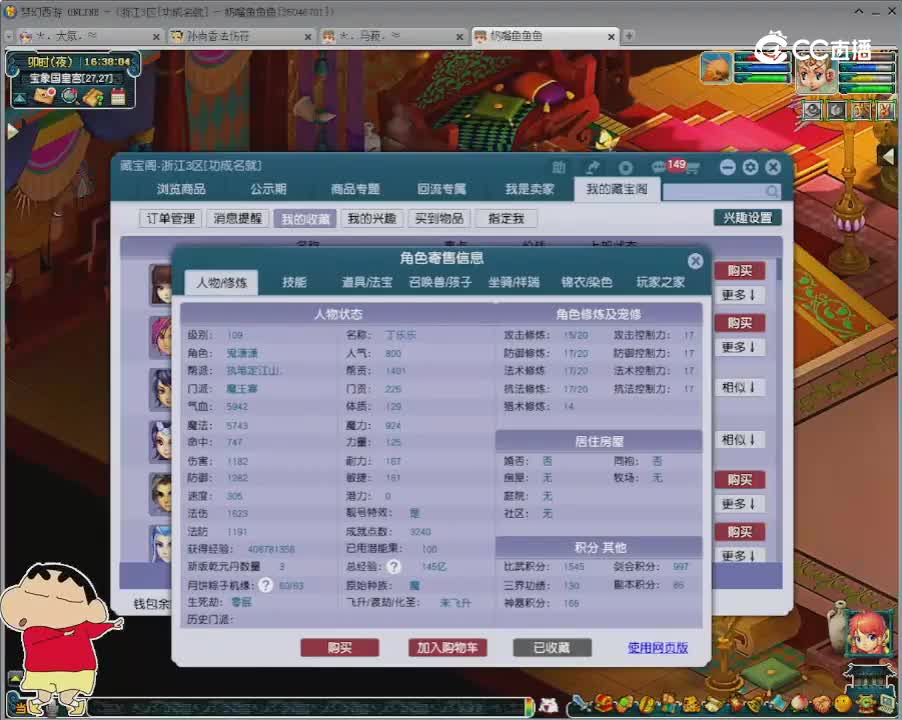Expand 更多 for the last listing
Image resolution: width=902 pixels, height=720 pixels.
(x=739, y=556)
